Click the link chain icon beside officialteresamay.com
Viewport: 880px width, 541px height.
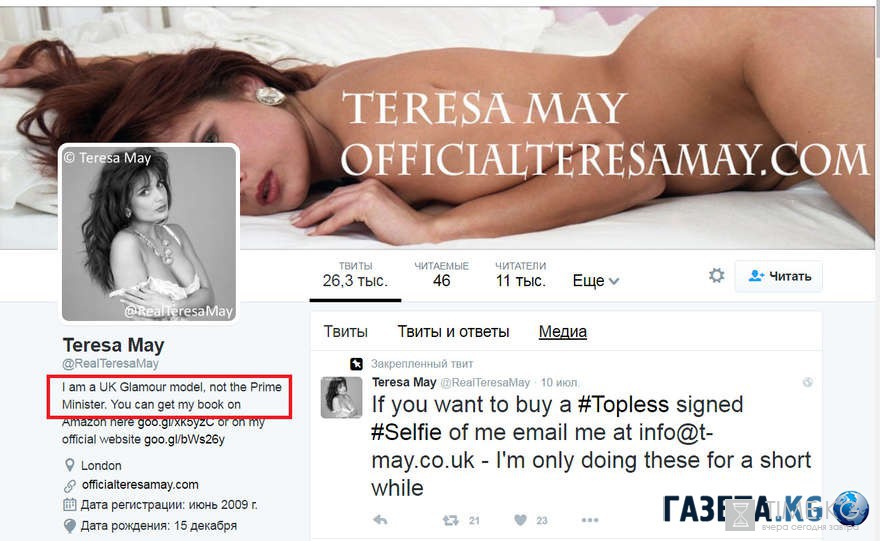70,485
